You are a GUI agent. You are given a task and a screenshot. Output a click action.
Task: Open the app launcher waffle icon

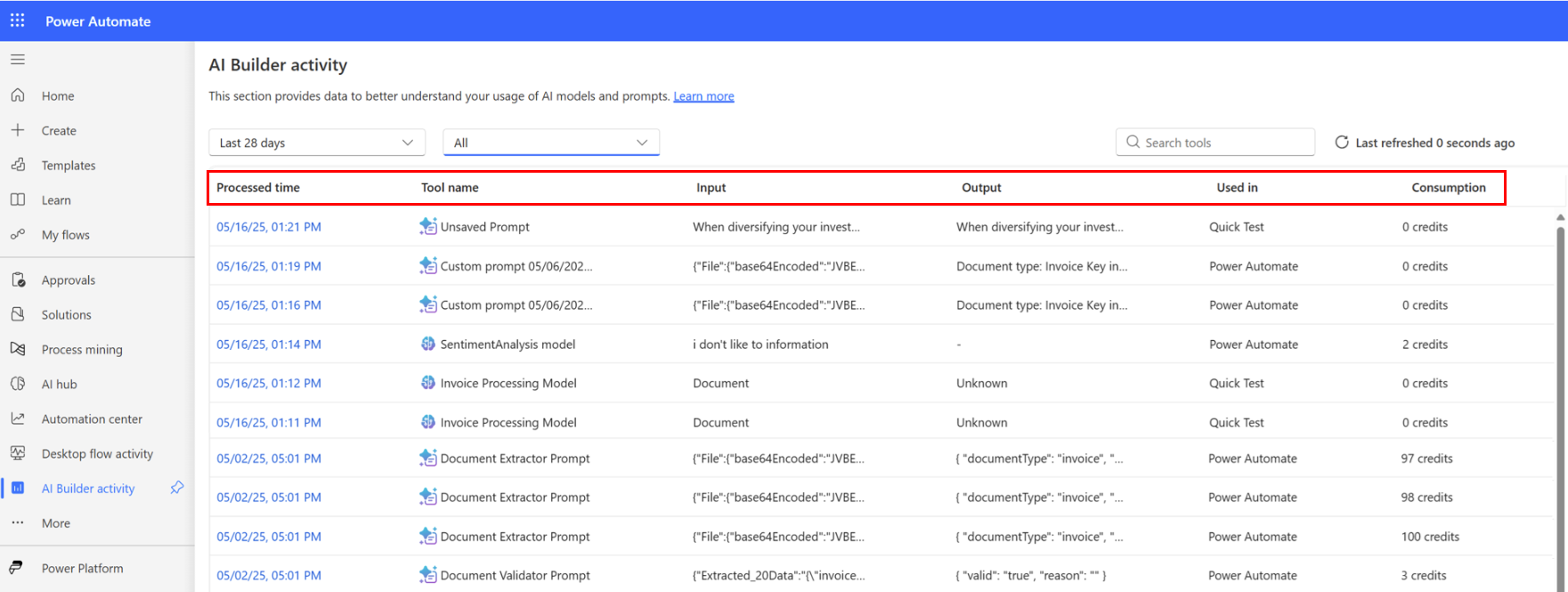(x=17, y=20)
